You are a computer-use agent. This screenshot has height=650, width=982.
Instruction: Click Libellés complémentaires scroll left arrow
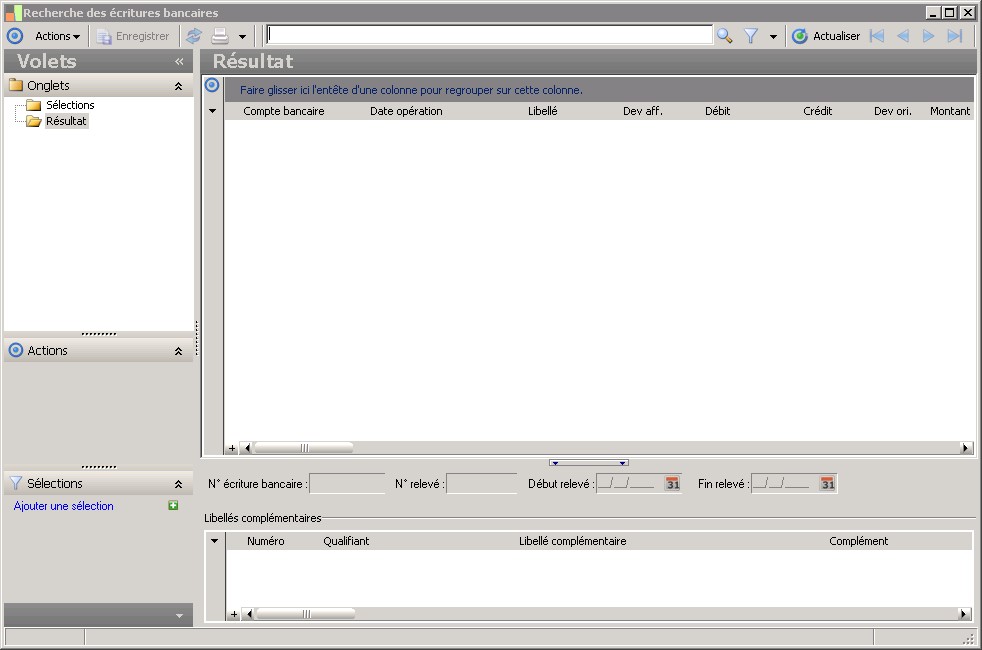point(249,614)
